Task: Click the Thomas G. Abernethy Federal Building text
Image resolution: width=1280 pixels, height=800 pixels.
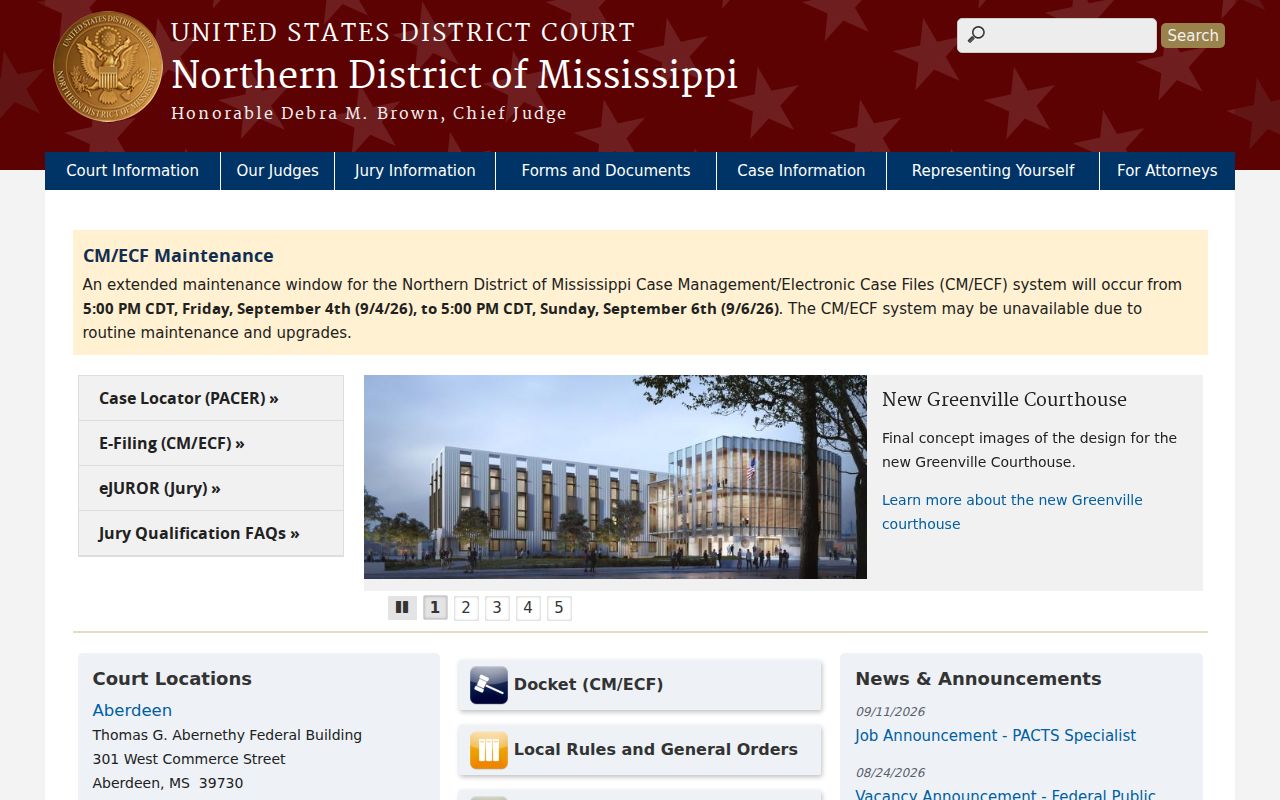Action: click(x=227, y=735)
